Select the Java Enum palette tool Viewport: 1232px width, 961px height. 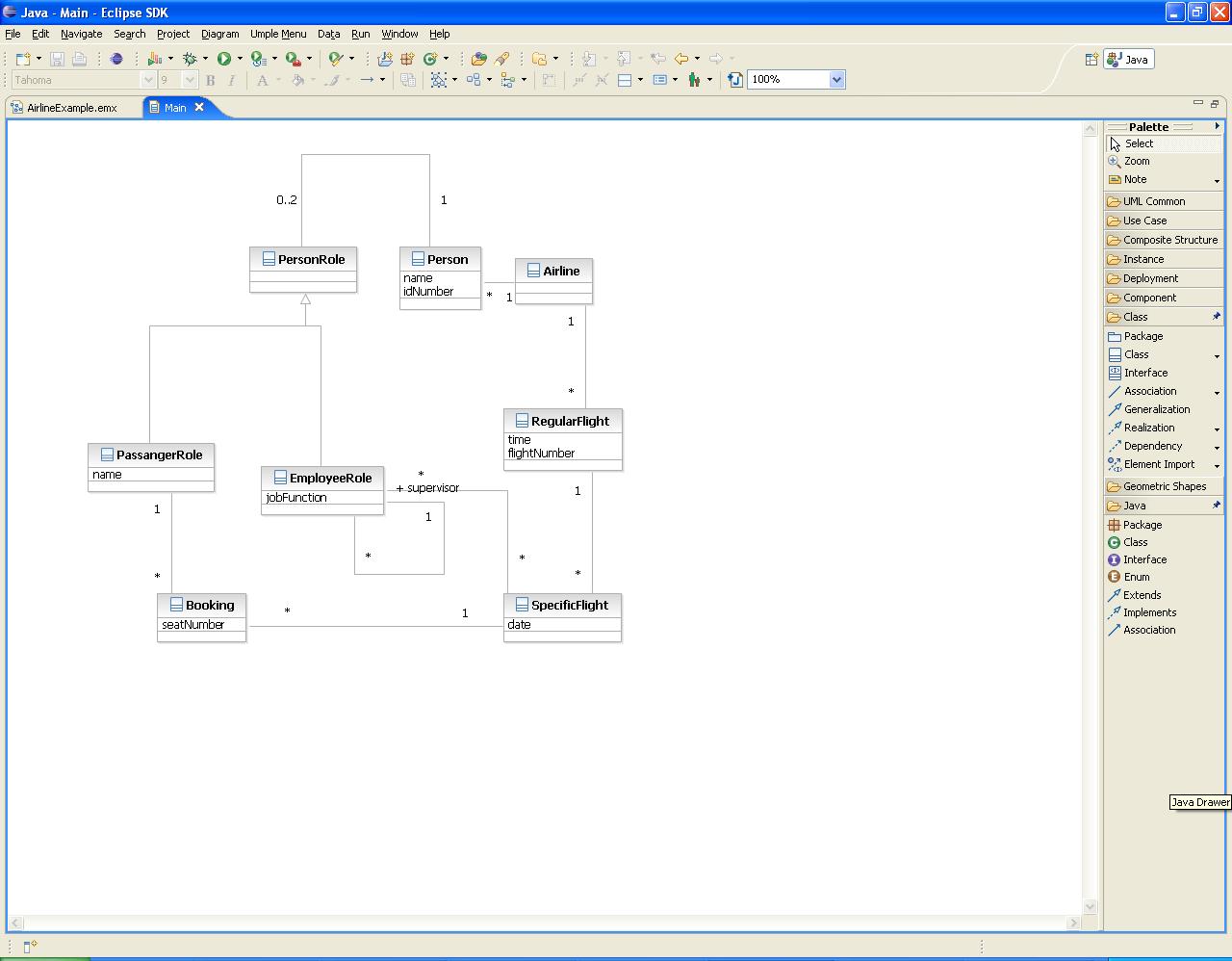[1136, 577]
